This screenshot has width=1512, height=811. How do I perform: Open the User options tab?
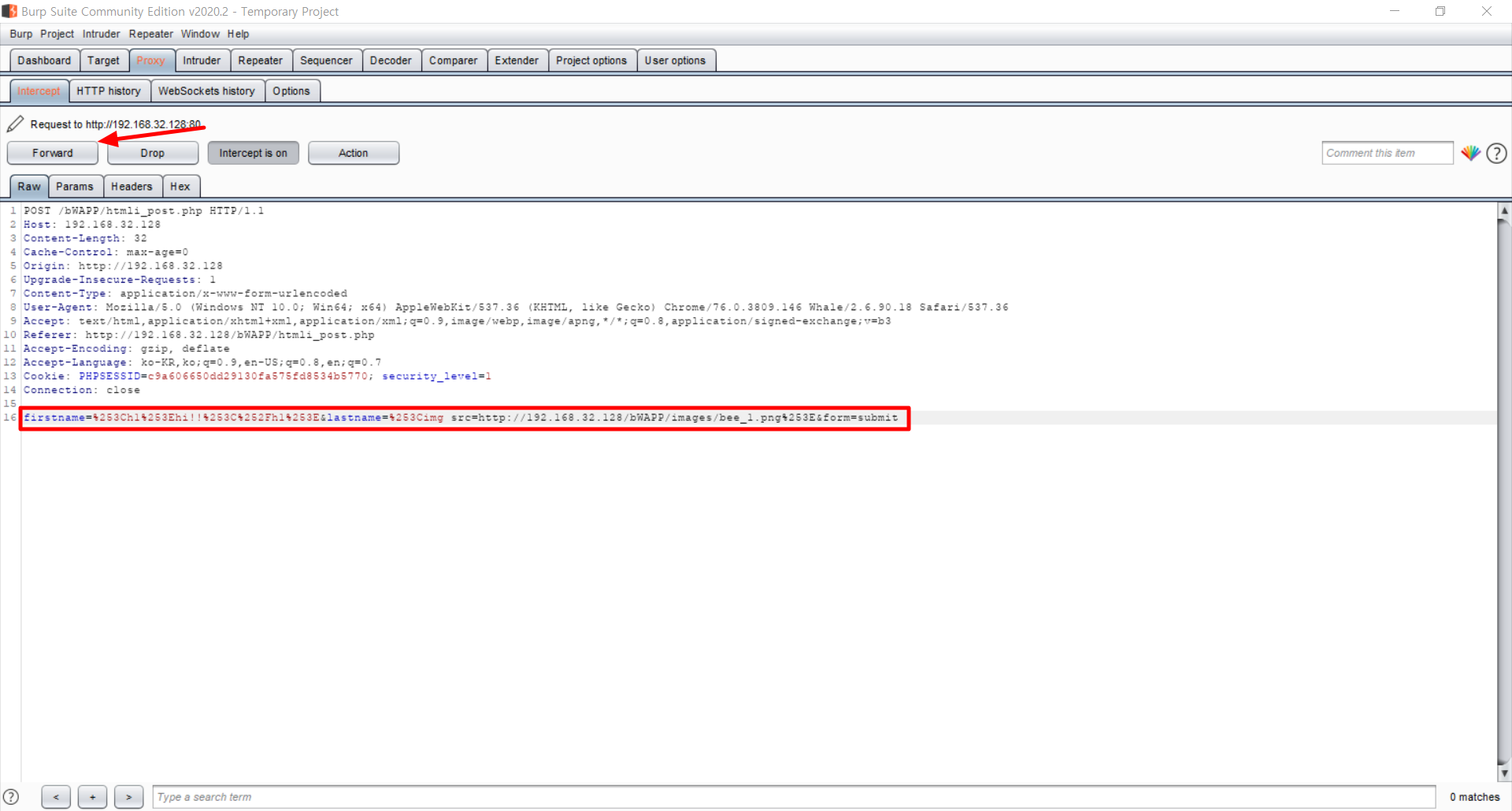coord(675,61)
